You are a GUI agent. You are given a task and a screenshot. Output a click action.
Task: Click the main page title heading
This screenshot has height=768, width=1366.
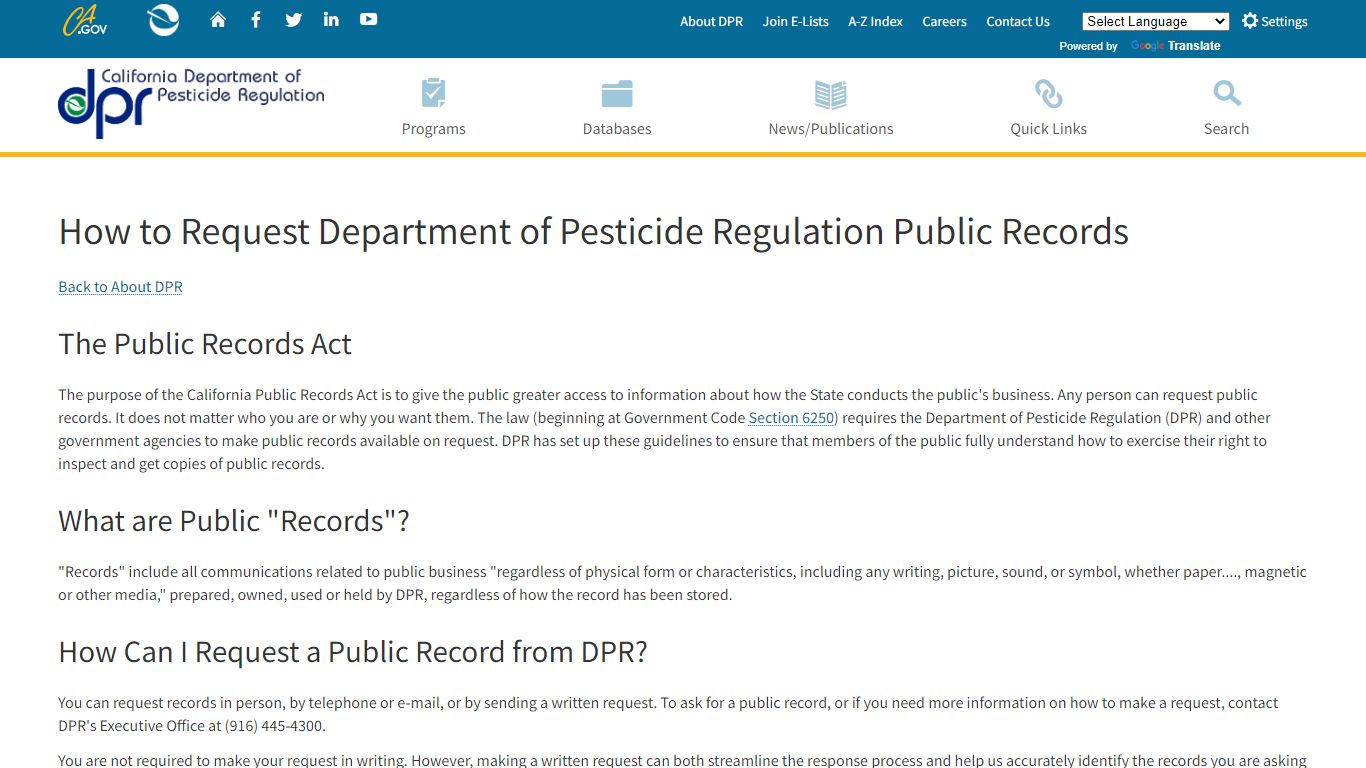(x=594, y=231)
